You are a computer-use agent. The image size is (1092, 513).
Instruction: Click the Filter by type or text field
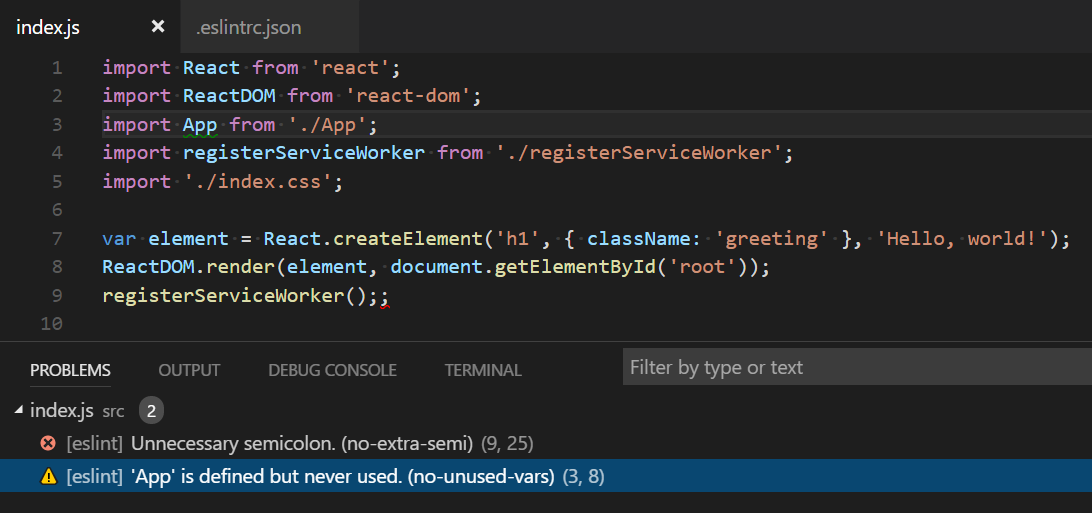click(x=850, y=368)
